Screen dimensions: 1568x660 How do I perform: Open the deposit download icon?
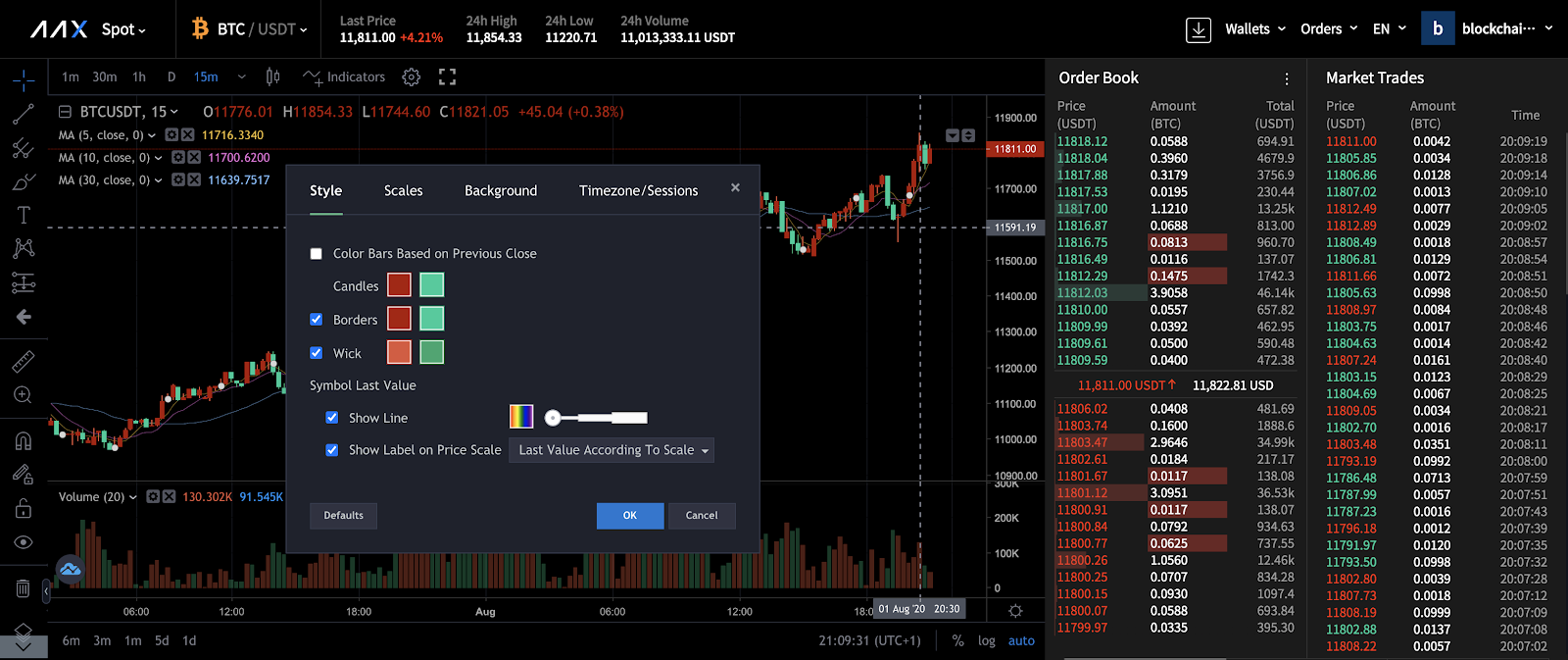click(1199, 29)
